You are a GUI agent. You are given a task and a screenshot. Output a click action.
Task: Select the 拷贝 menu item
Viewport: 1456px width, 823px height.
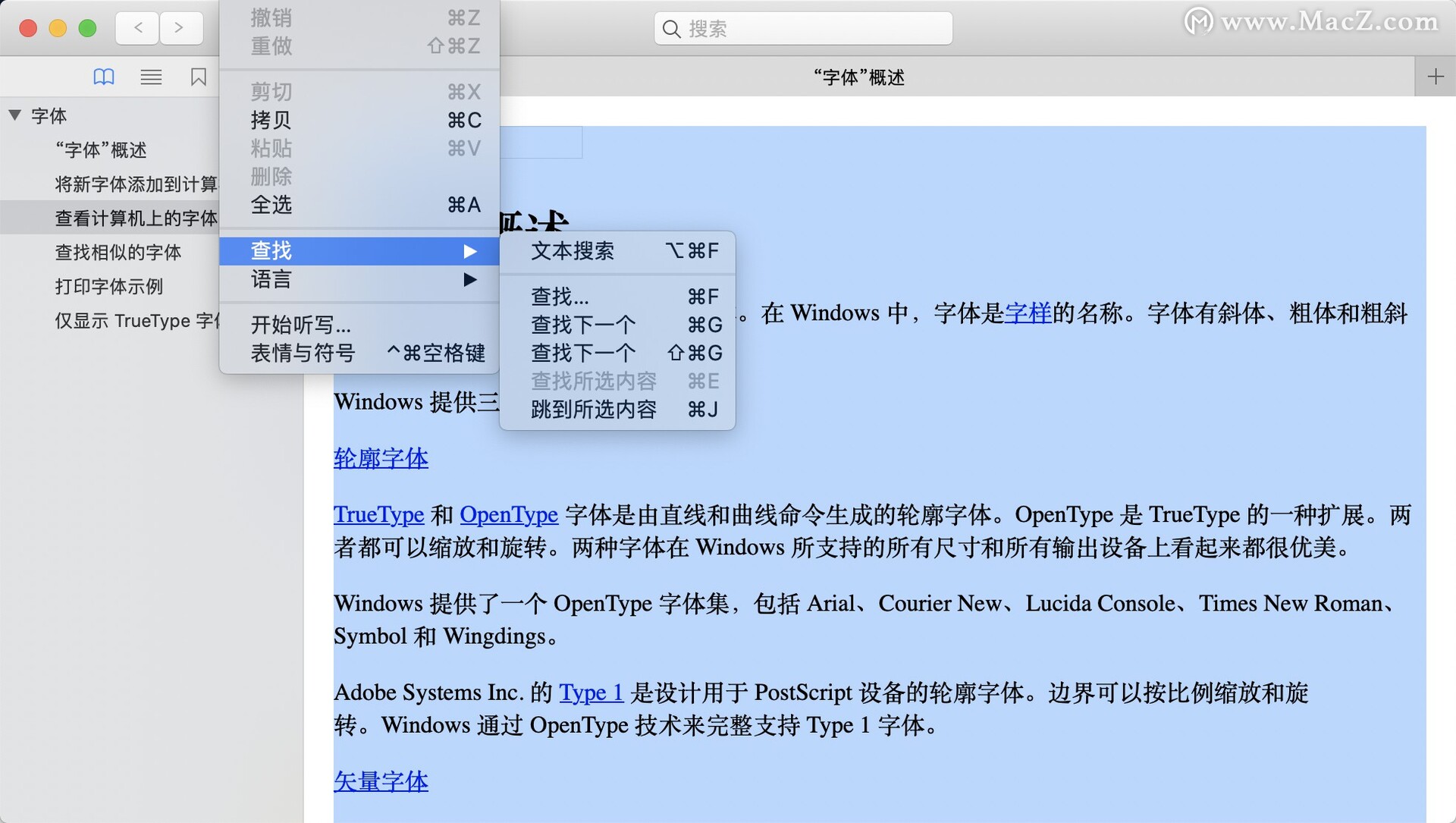(x=359, y=120)
